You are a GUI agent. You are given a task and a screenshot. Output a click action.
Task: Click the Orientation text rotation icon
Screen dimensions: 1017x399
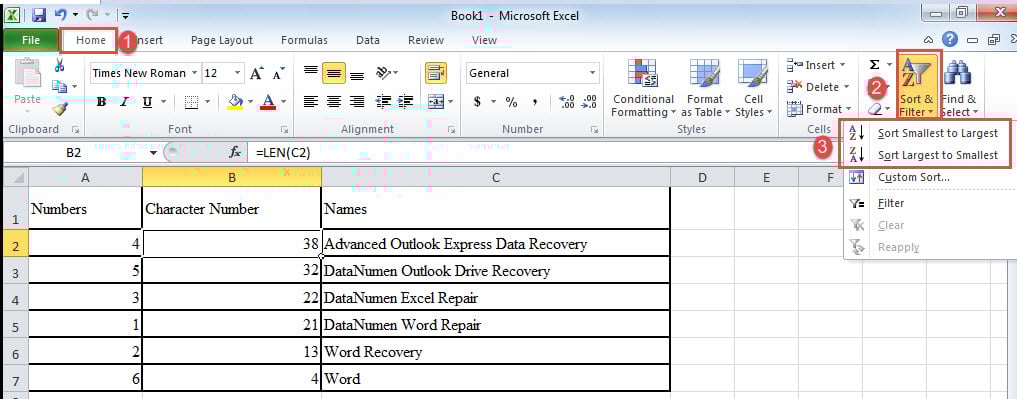(384, 73)
